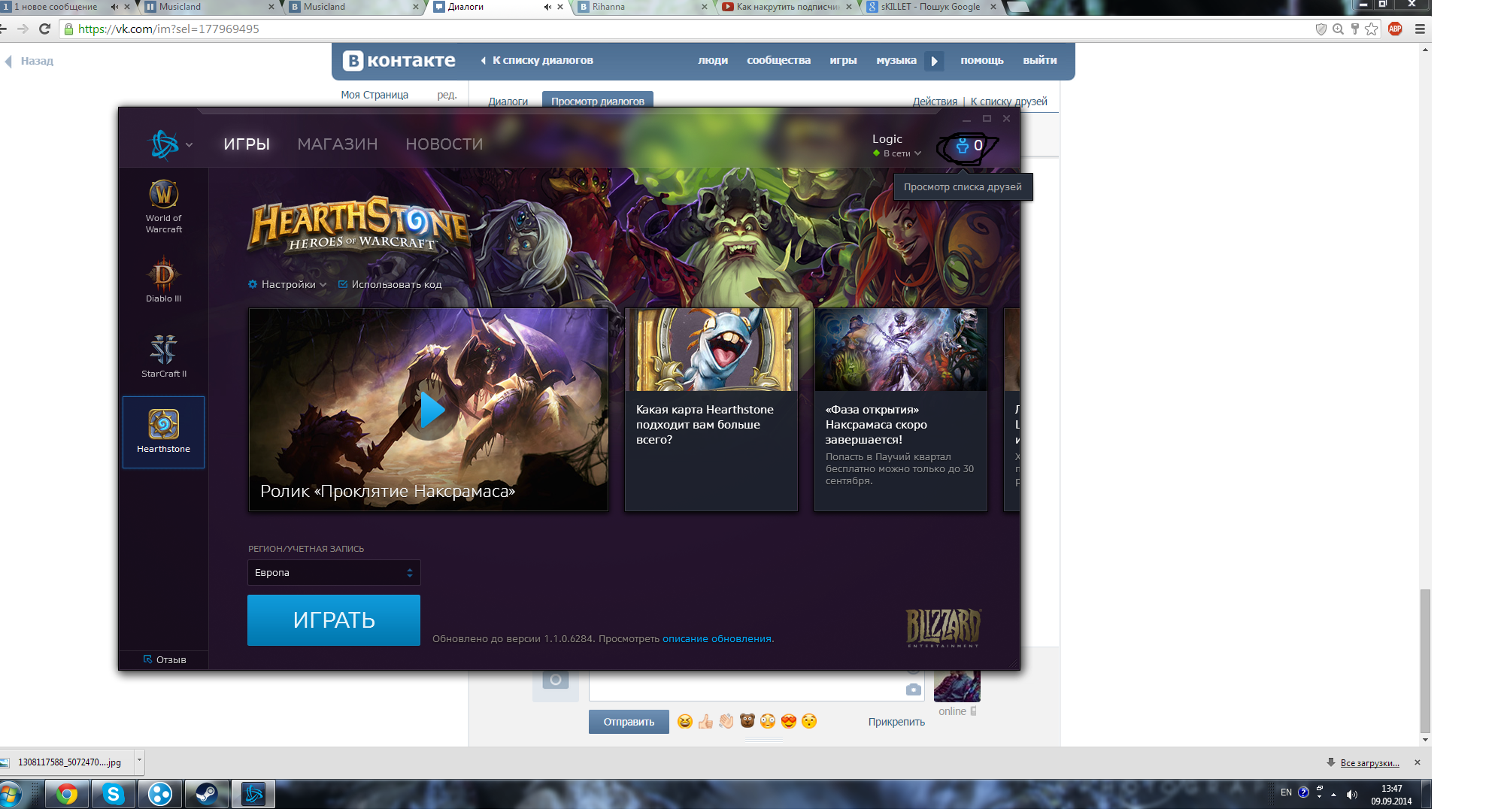Open игры in VK header menu
1504x812 pixels.
coord(843,60)
